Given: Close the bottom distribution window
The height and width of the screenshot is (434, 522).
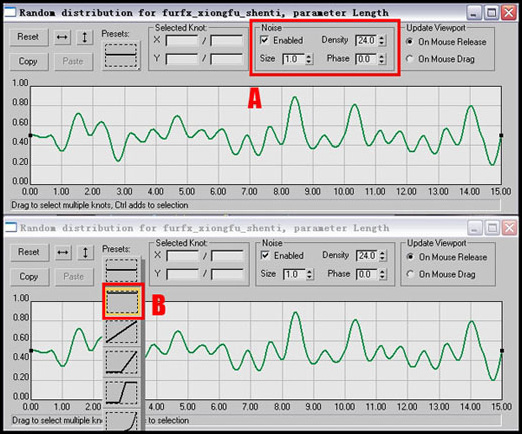Looking at the screenshot, I should 510,228.
